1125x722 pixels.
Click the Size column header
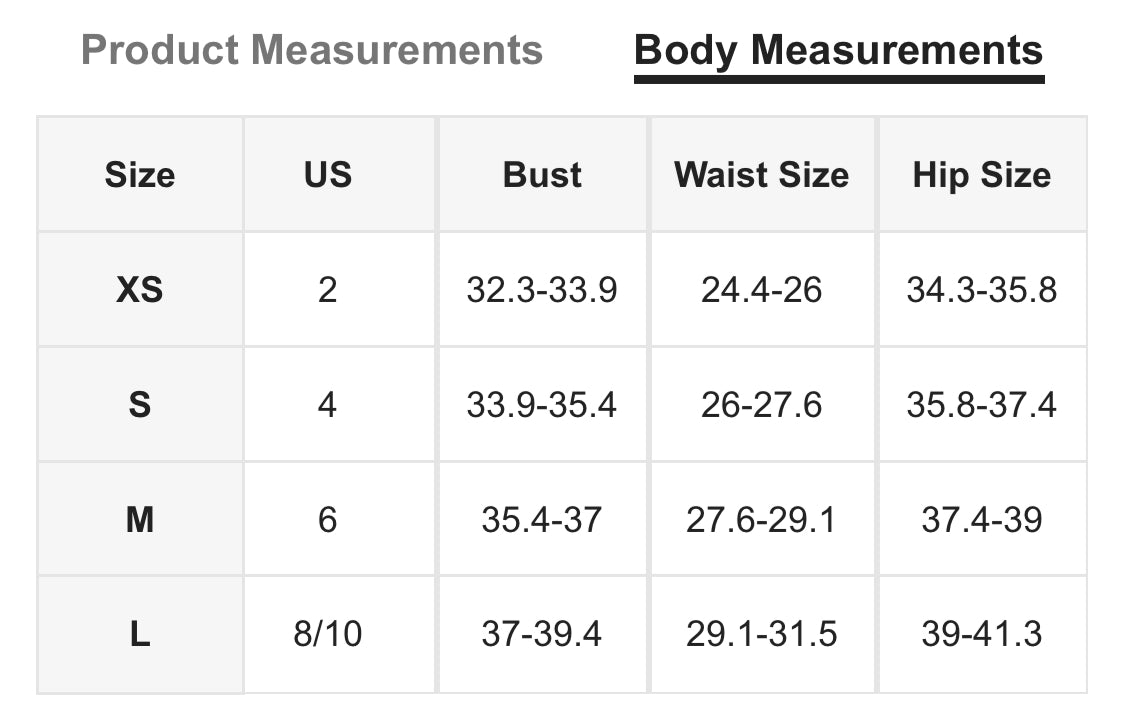140,174
